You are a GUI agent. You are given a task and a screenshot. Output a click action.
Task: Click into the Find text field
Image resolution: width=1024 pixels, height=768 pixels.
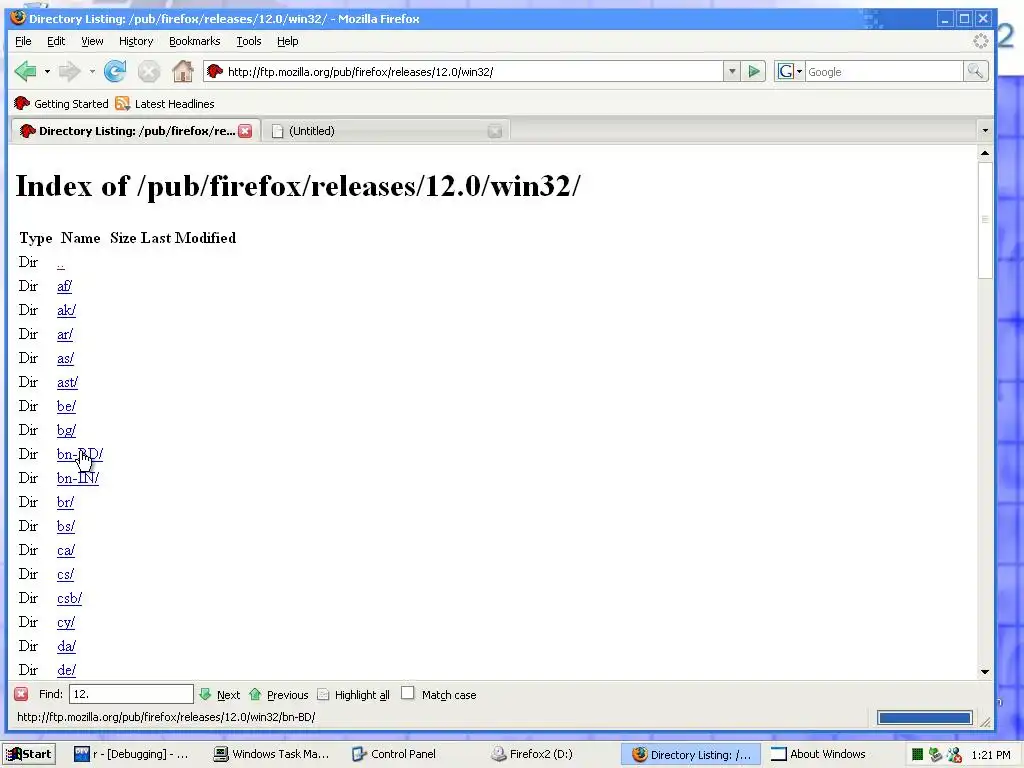[x=131, y=694]
